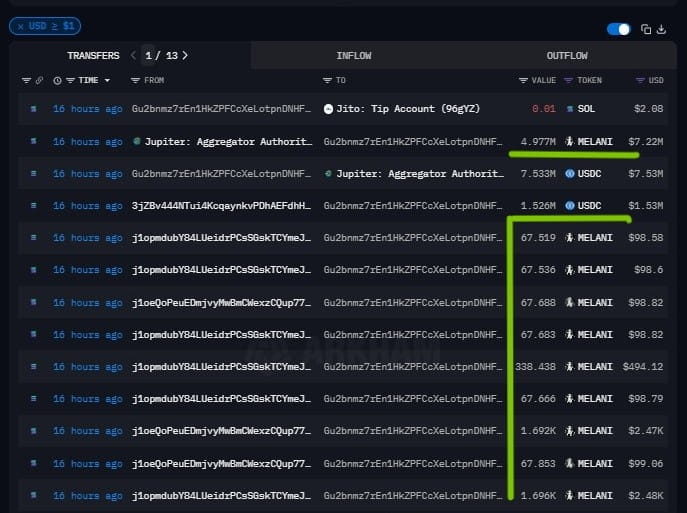Open transaction icon of 67.519 MELANI row
Screen dimensions: 687x513
click(33, 237)
